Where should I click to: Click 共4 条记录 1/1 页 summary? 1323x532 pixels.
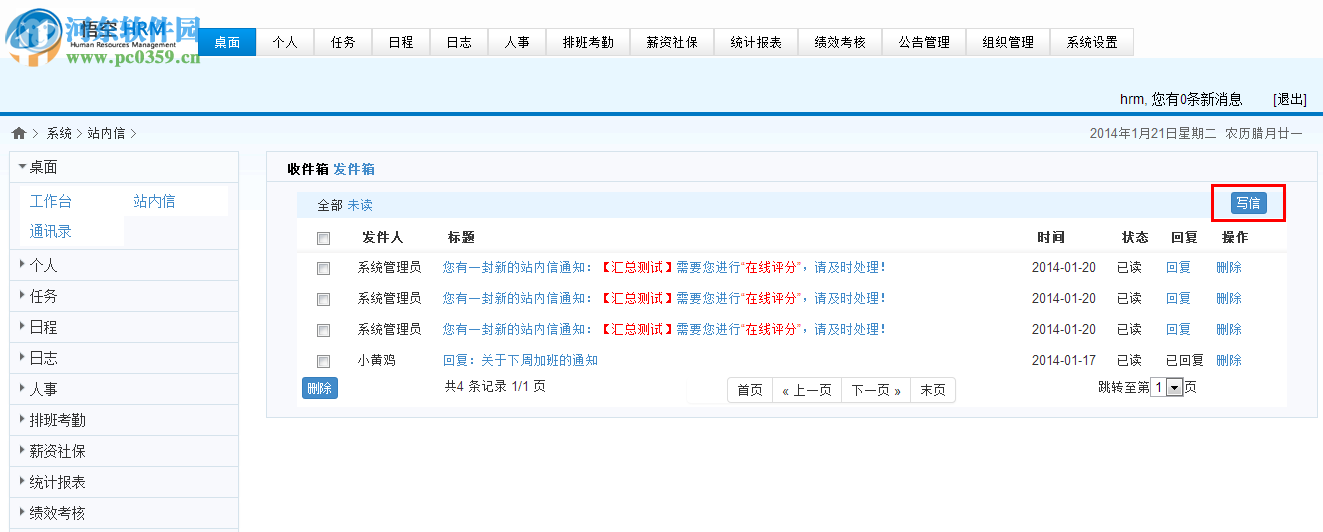click(495, 385)
